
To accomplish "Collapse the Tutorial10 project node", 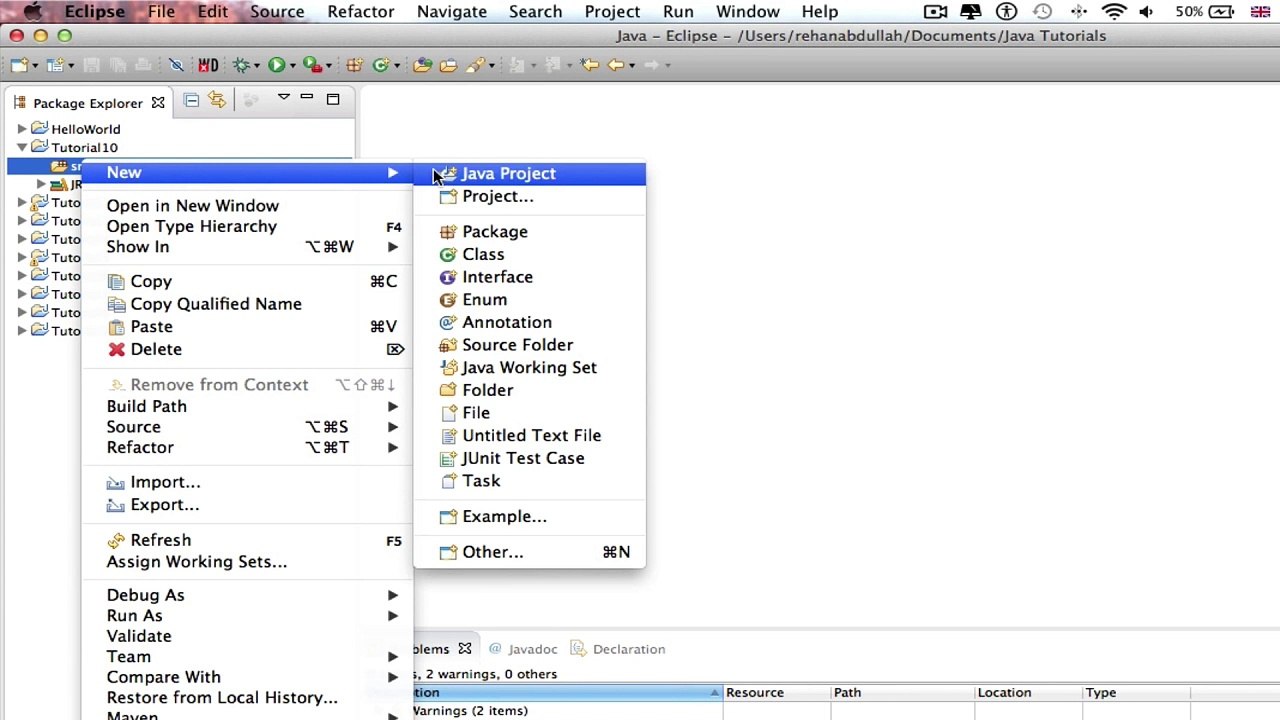I will click(22, 148).
